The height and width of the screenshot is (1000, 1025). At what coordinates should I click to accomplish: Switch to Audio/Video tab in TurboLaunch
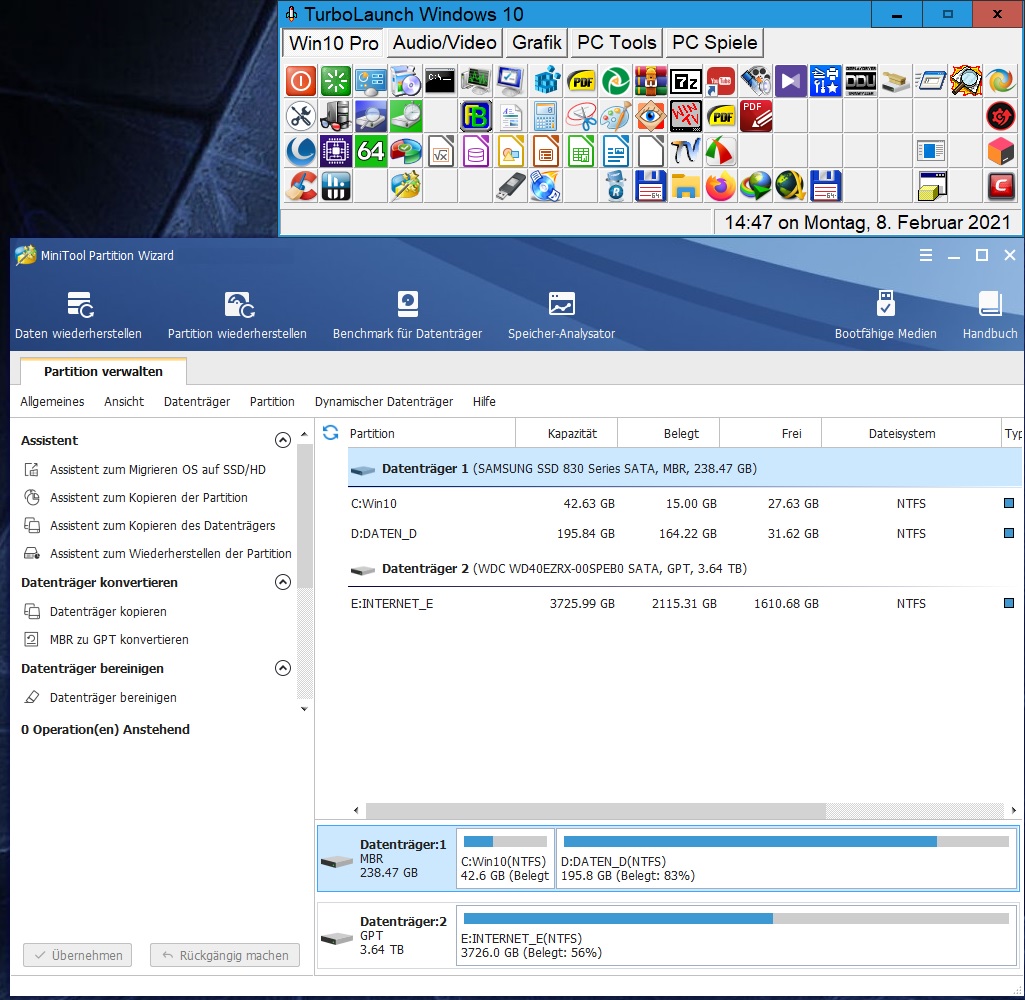pos(444,43)
